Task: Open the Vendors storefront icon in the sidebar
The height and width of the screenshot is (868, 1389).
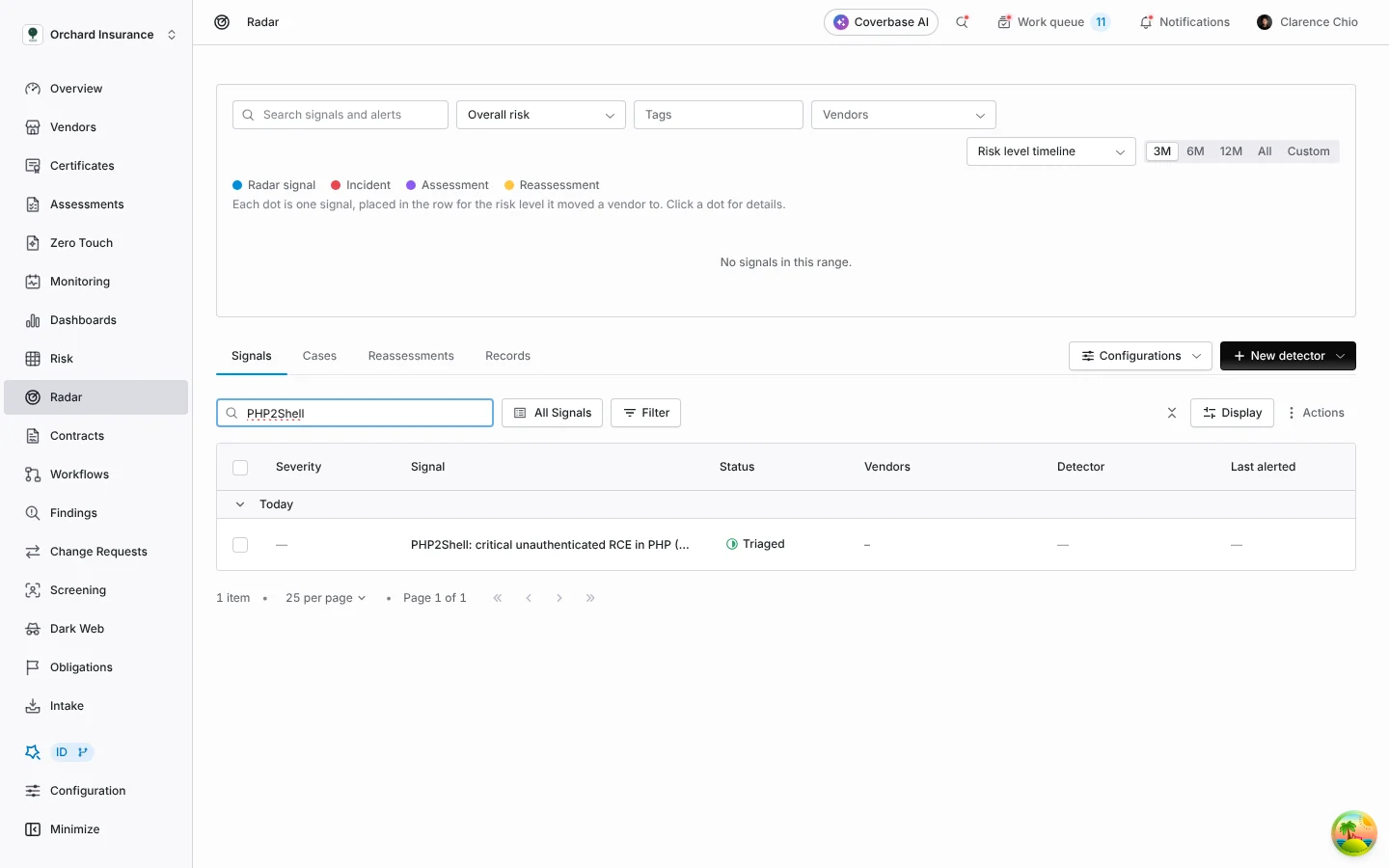Action: [33, 127]
